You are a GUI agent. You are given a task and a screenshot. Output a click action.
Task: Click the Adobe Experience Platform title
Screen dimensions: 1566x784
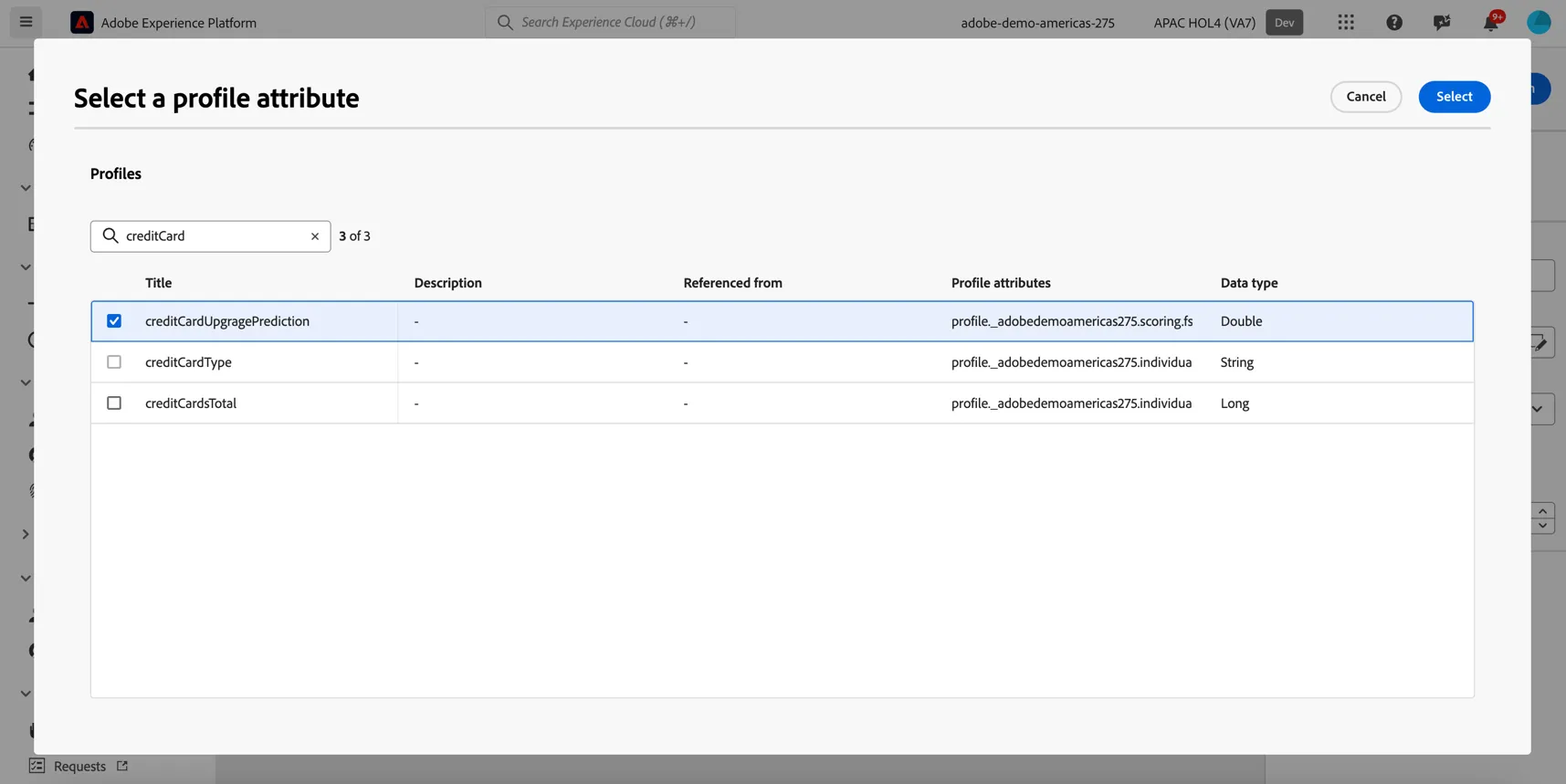click(x=179, y=23)
